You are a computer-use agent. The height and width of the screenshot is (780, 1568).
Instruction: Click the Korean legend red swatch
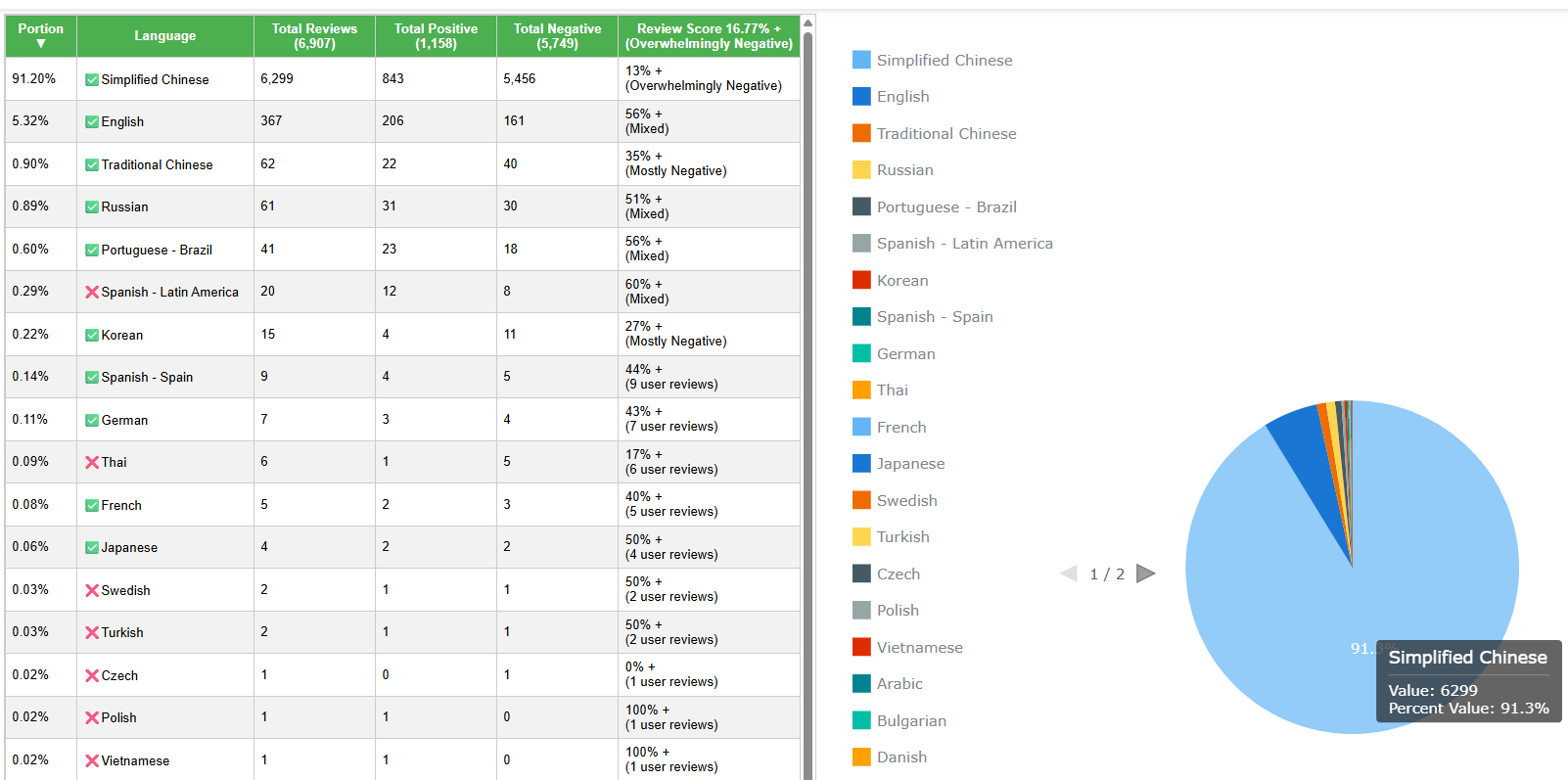[861, 280]
